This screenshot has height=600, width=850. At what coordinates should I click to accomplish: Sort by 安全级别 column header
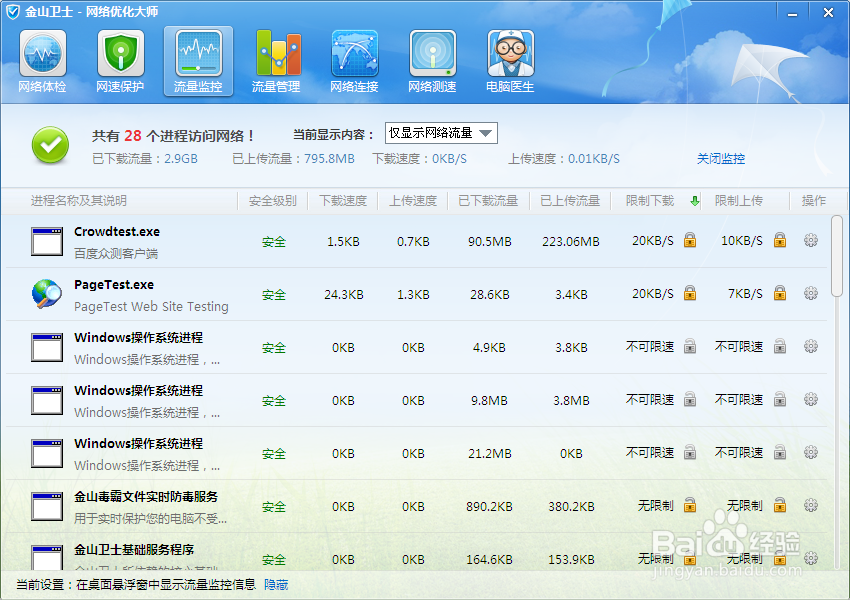(273, 201)
